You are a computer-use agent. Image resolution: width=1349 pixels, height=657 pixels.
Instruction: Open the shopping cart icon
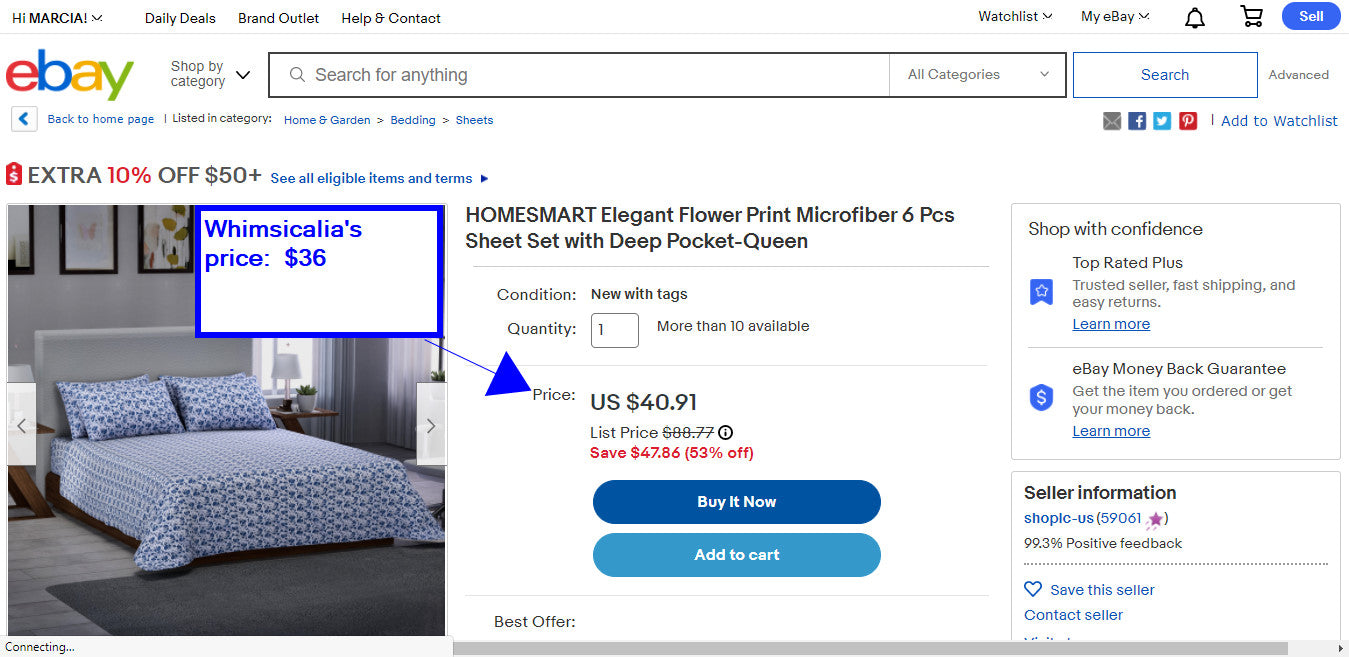tap(1251, 17)
